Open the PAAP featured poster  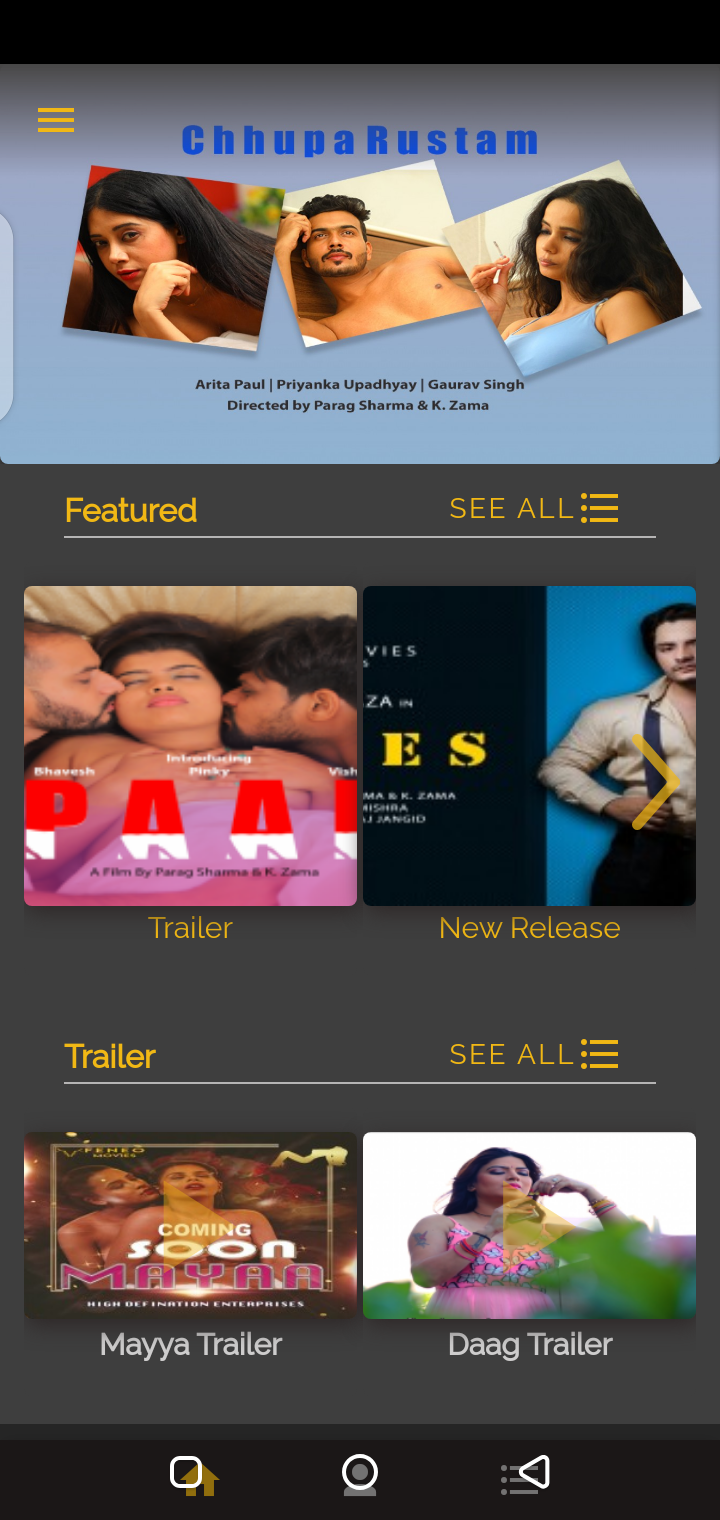pos(190,746)
